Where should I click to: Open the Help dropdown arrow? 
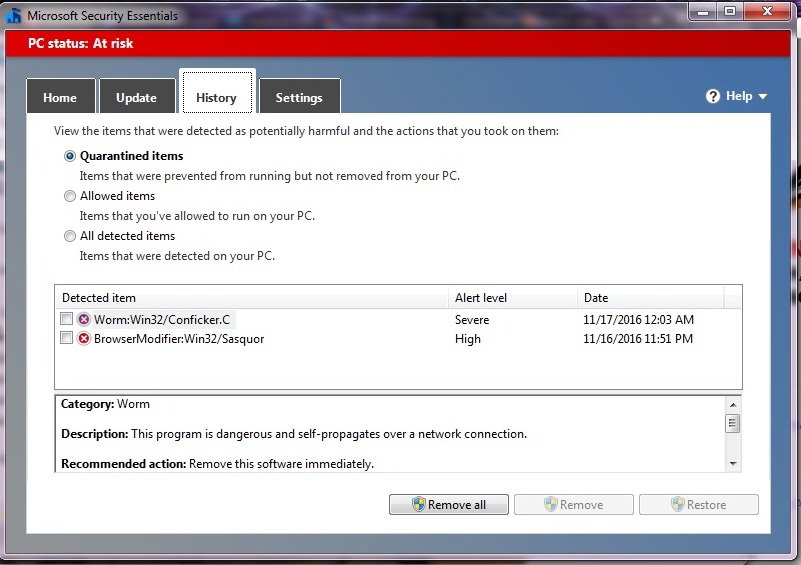763,96
